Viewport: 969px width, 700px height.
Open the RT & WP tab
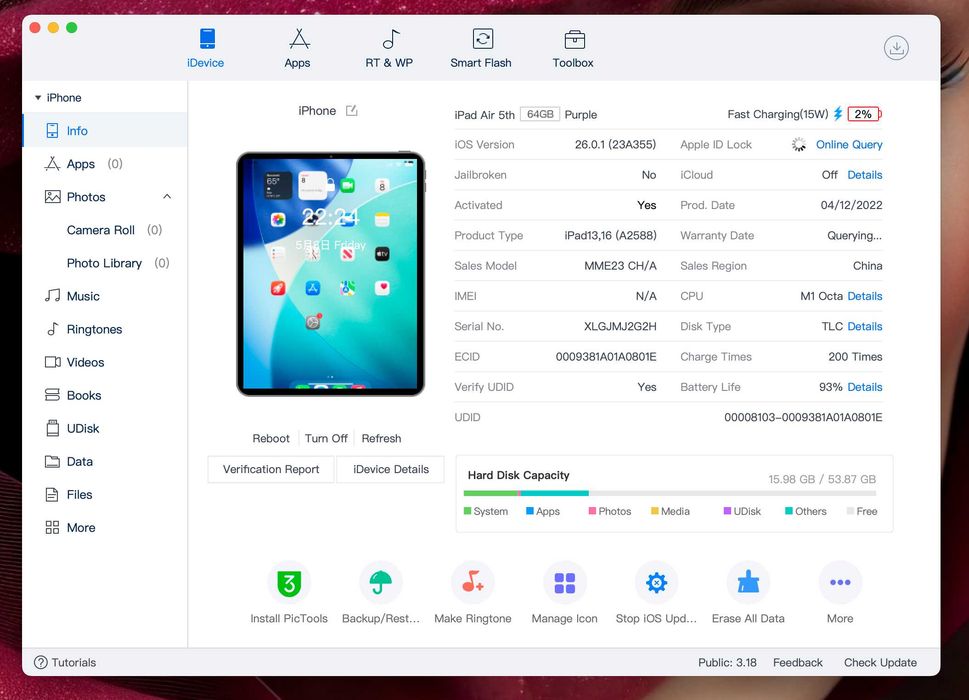click(x=389, y=48)
